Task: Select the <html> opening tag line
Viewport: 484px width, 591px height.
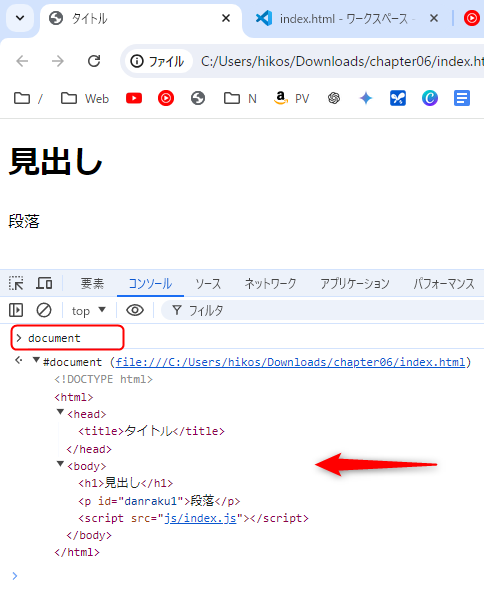Action: pyautogui.click(x=74, y=397)
